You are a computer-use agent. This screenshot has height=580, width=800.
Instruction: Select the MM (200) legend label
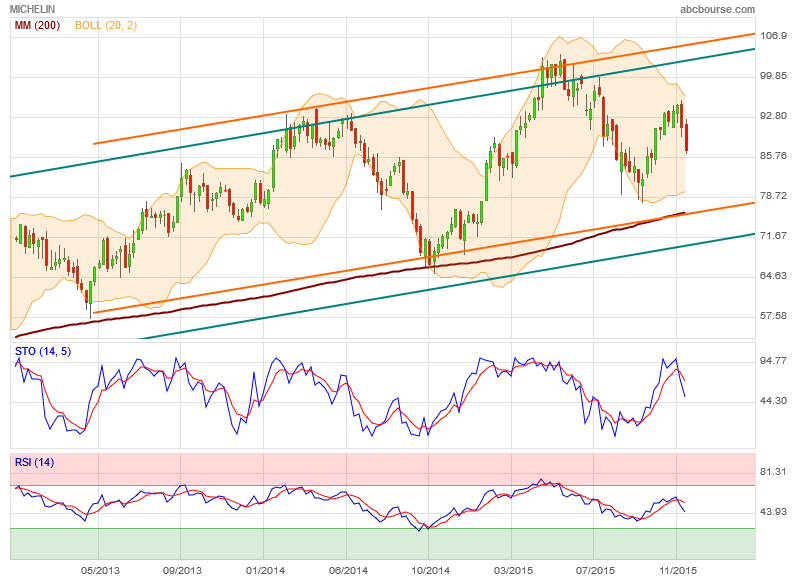tap(37, 26)
